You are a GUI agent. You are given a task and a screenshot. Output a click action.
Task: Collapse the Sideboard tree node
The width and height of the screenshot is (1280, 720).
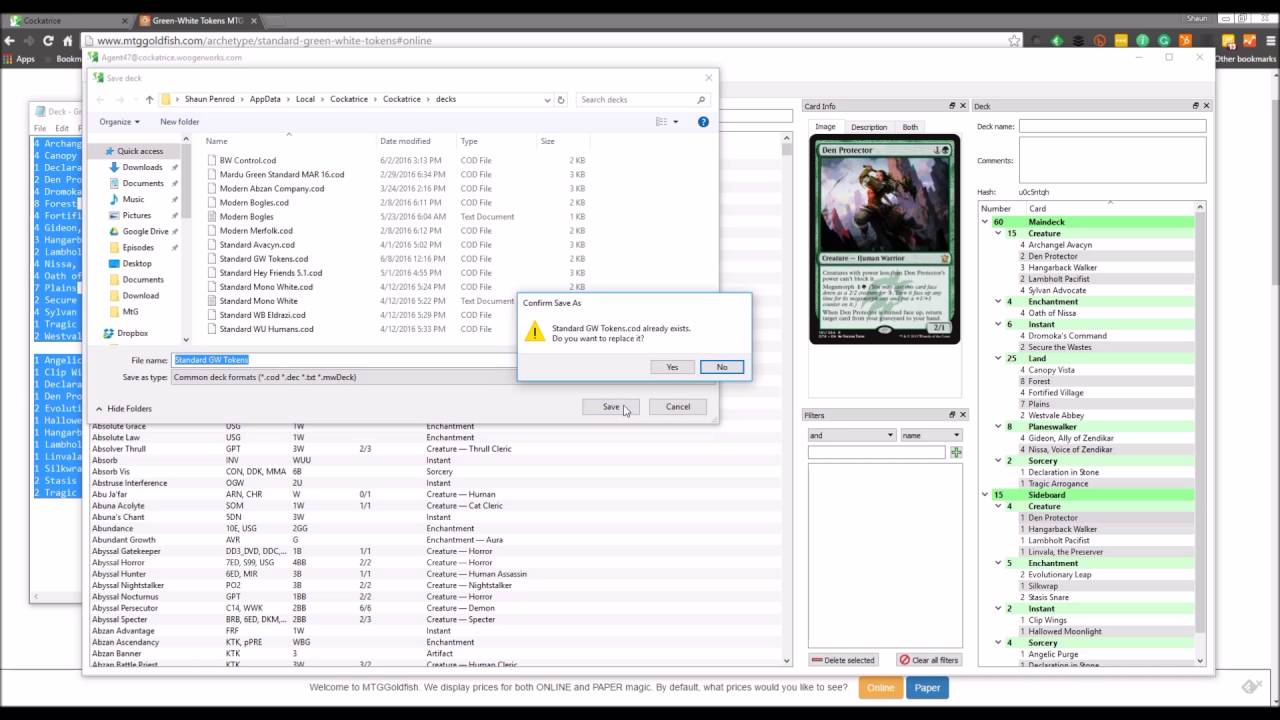[x=985, y=495]
